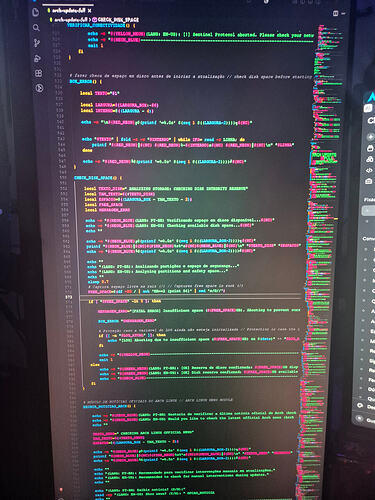Open the Explorer view in the activity bar
The image size is (375, 500).
(36, 13)
